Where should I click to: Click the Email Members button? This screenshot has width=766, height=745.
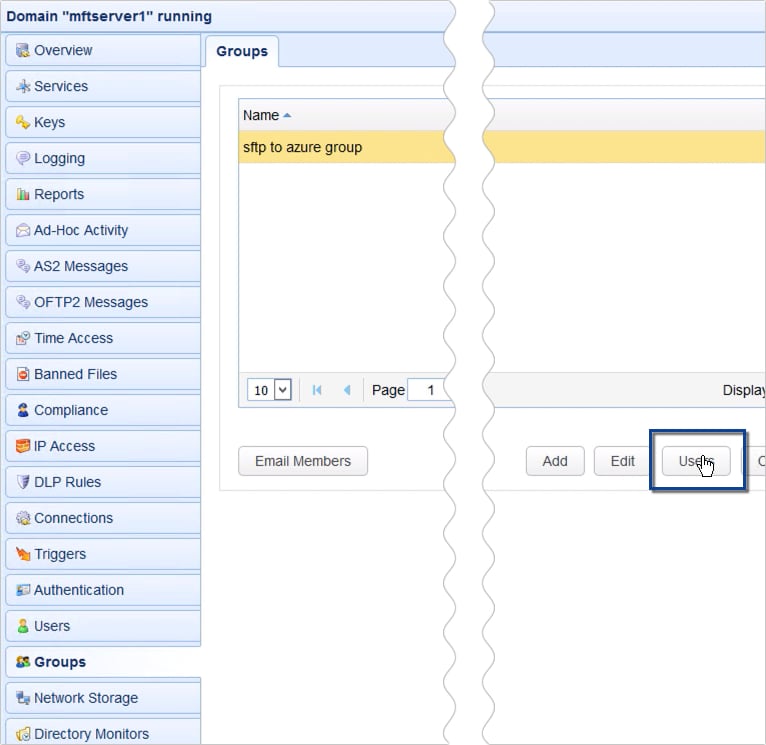(303, 461)
